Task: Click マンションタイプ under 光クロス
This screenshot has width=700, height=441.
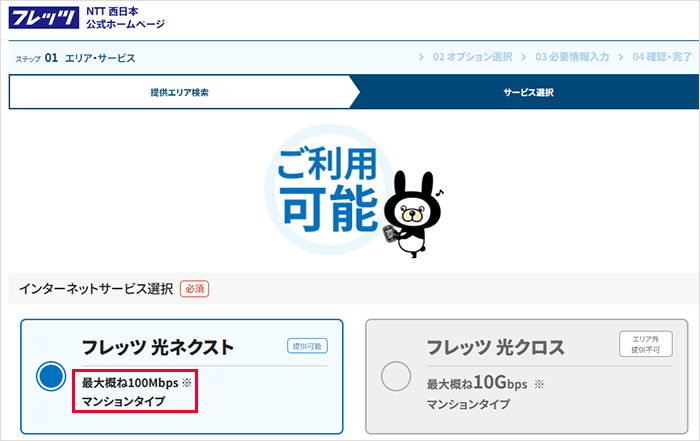Action: tap(468, 404)
